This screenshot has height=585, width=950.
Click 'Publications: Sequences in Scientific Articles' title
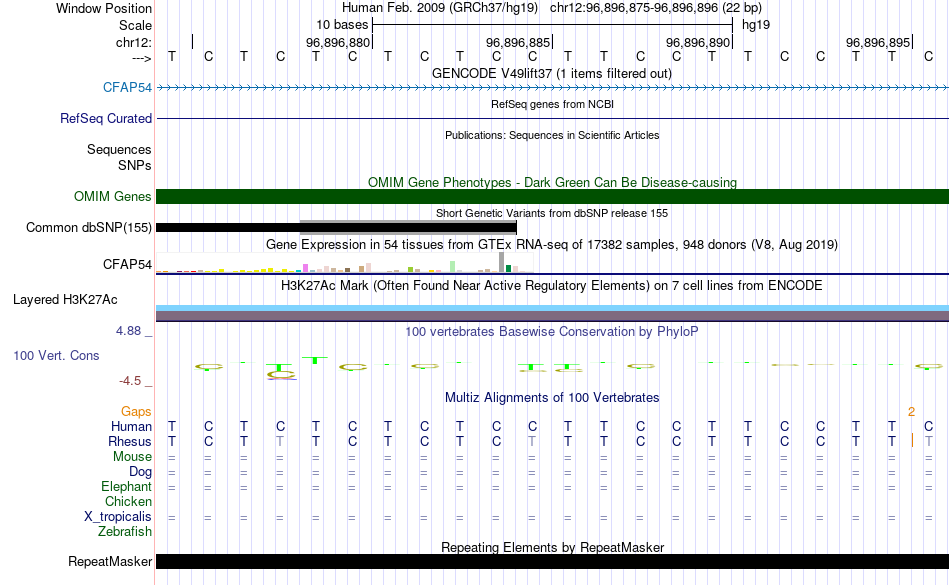pos(552,135)
